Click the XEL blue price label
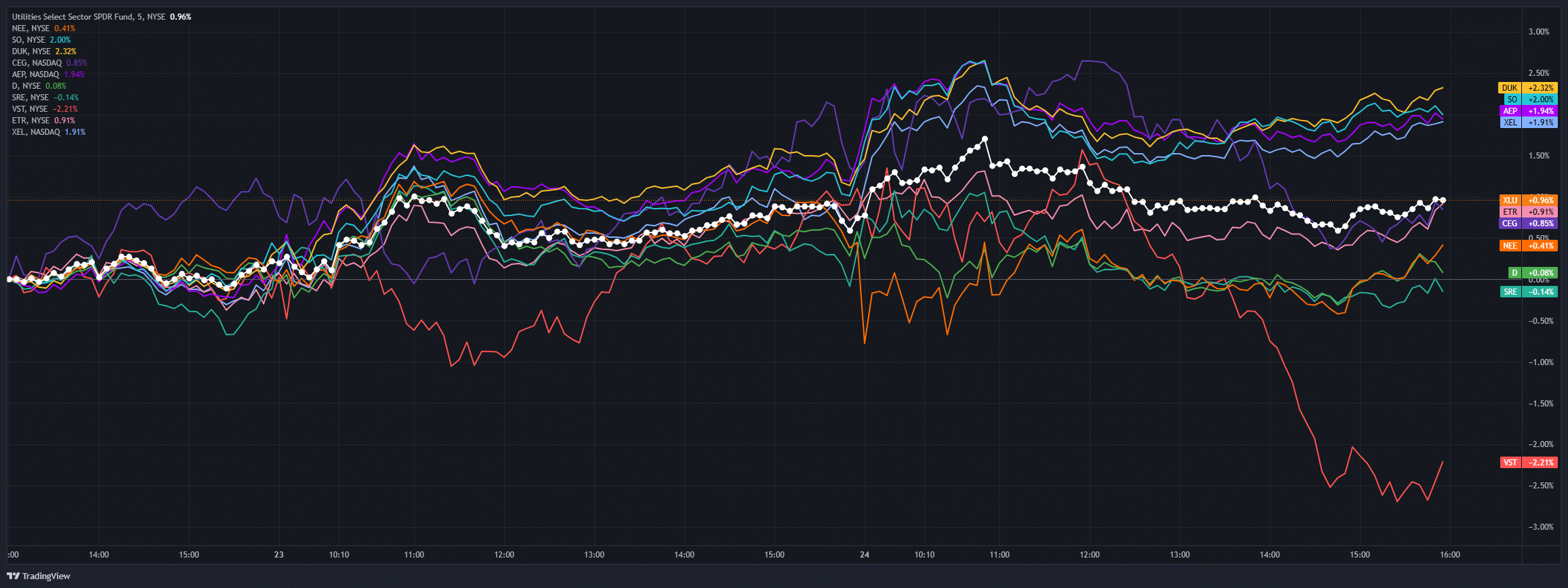This screenshot has height=588, width=1568. [1528, 123]
